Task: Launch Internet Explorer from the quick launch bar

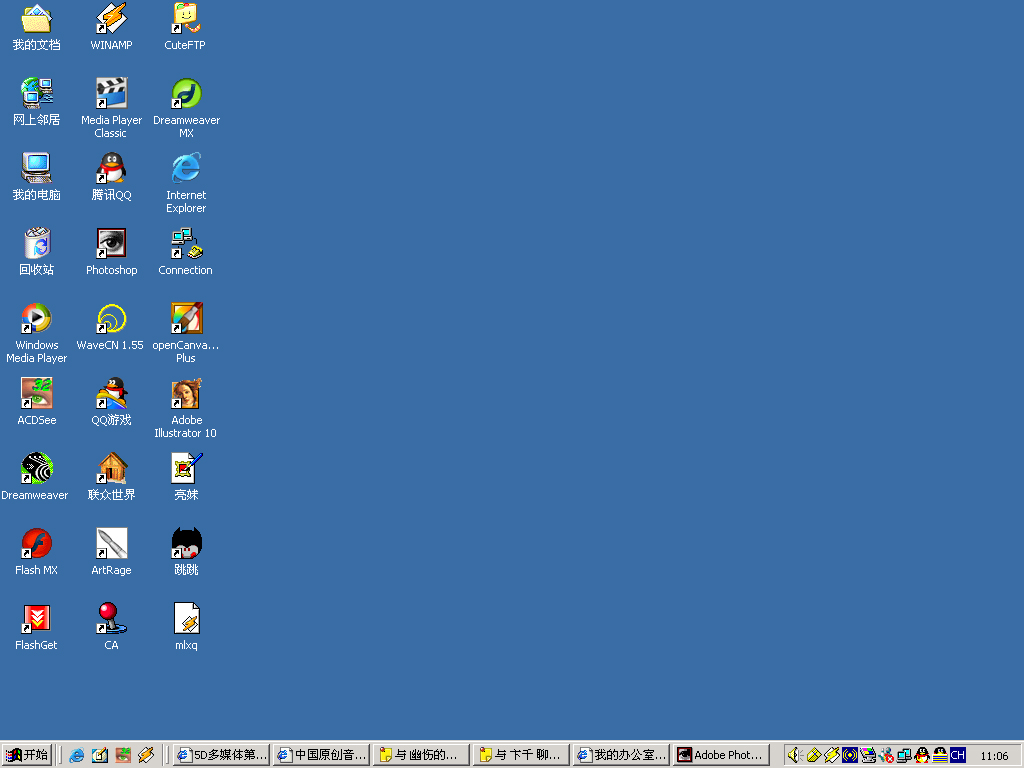Action: pyautogui.click(x=76, y=756)
